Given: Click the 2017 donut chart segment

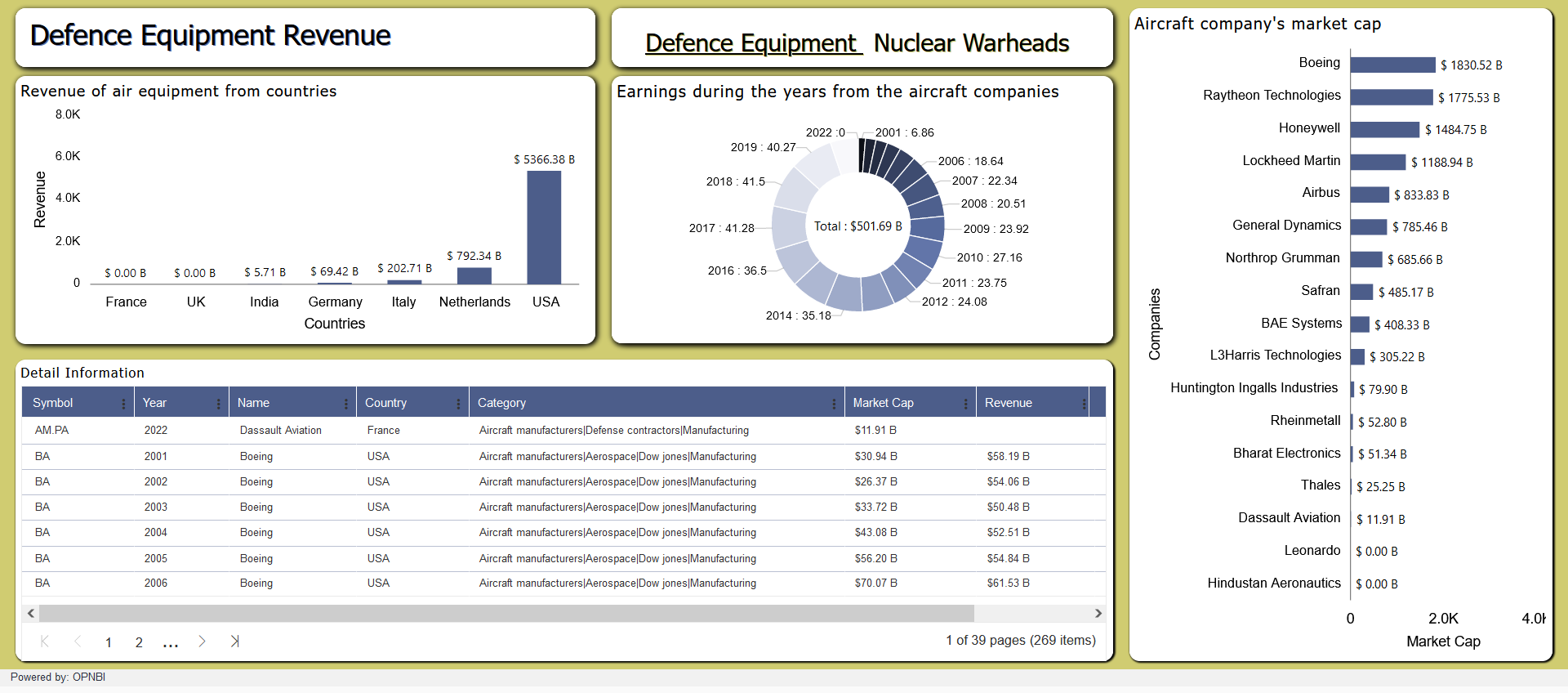Looking at the screenshot, I should point(789,228).
